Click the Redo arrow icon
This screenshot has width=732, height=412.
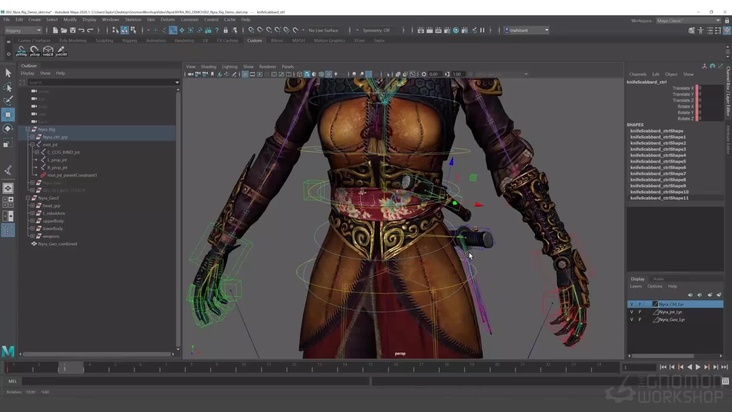(x=91, y=30)
